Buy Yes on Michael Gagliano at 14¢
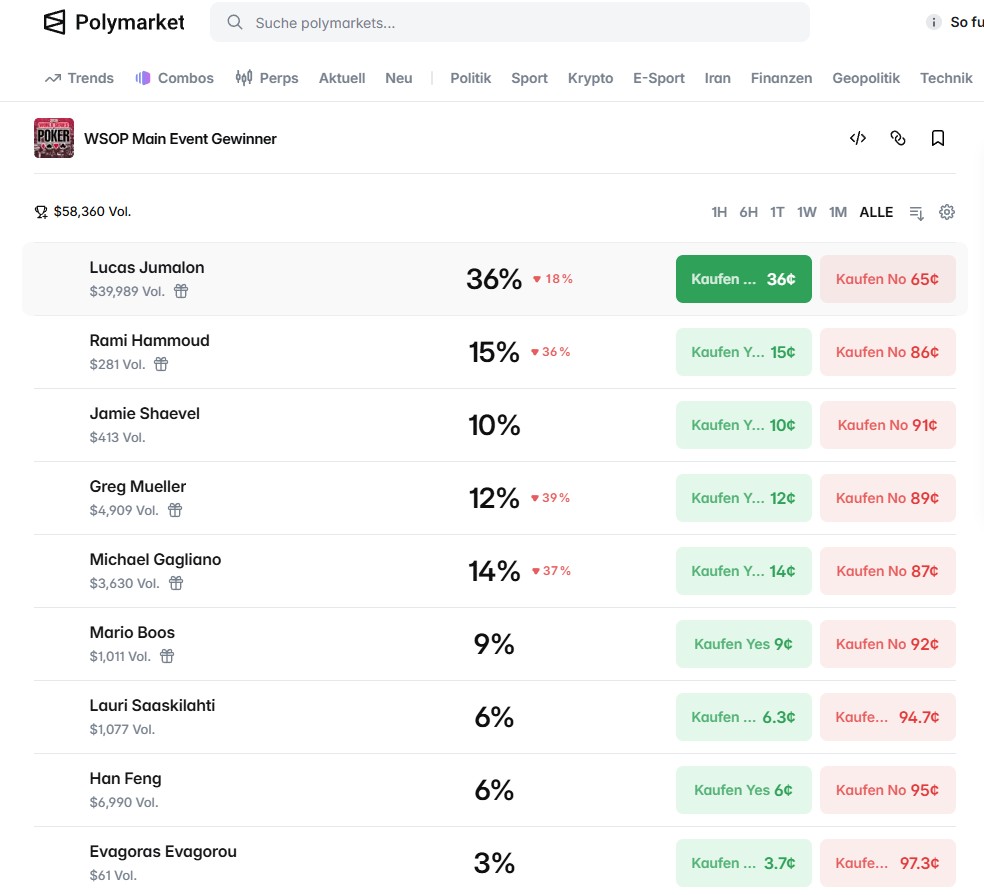This screenshot has width=984, height=895. (x=744, y=571)
